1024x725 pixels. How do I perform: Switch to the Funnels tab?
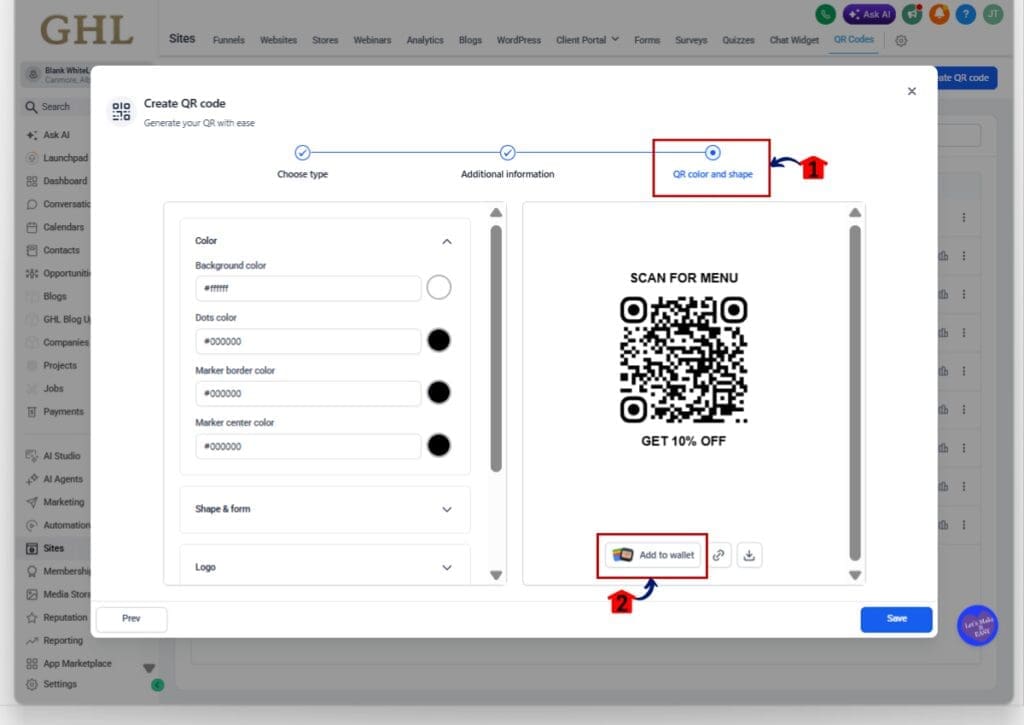pos(229,40)
